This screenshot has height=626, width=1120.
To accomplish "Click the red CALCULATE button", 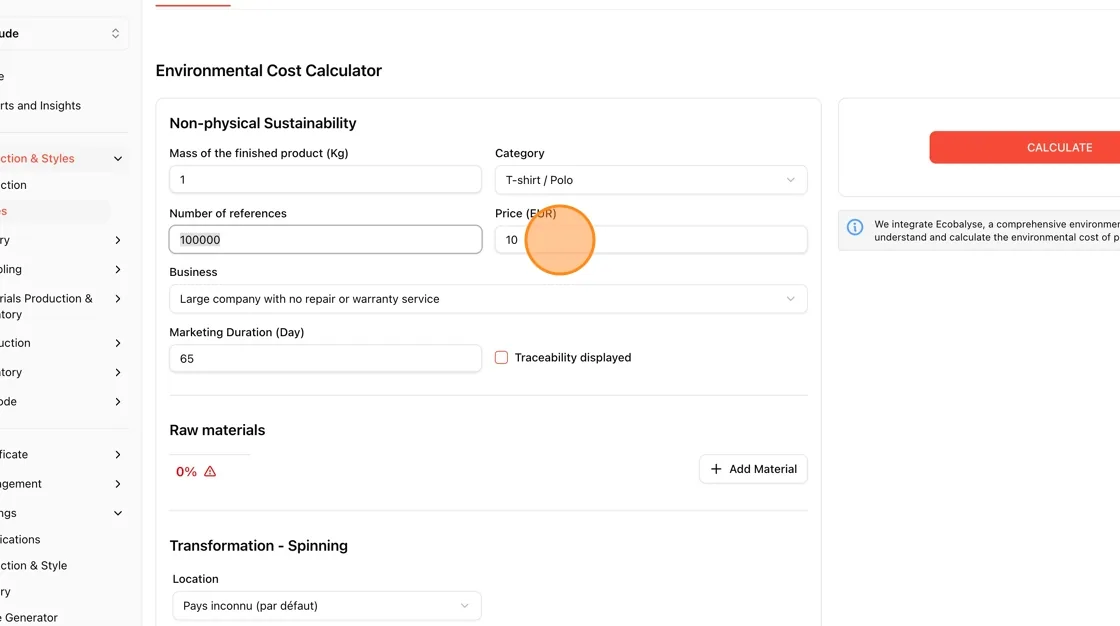I will 1025,147.
